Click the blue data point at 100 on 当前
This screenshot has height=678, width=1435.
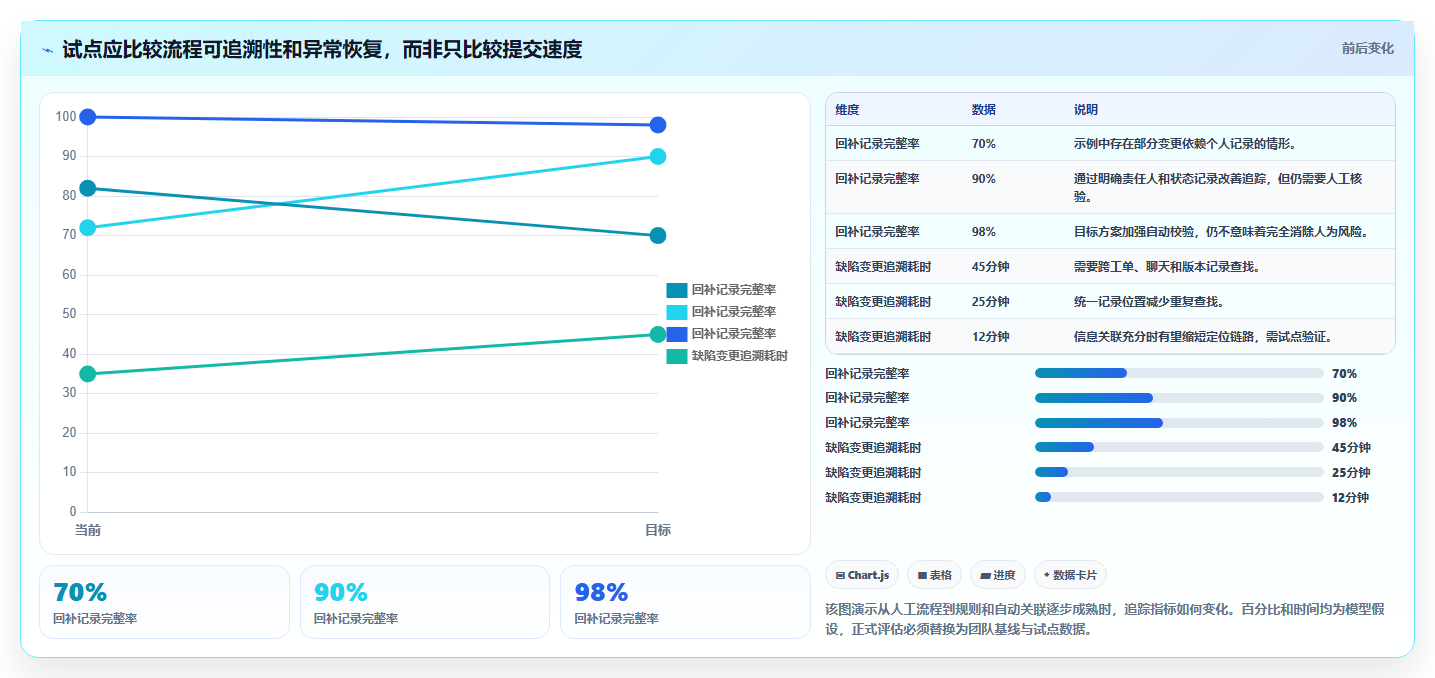[88, 117]
